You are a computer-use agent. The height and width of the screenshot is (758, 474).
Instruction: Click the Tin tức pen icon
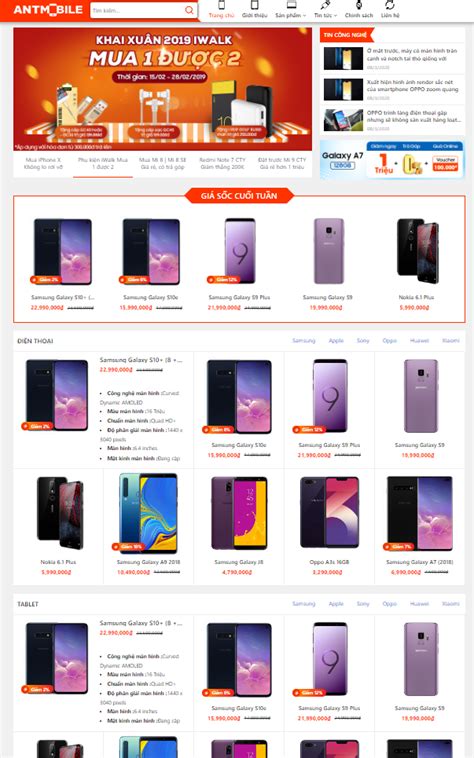coord(325,5)
